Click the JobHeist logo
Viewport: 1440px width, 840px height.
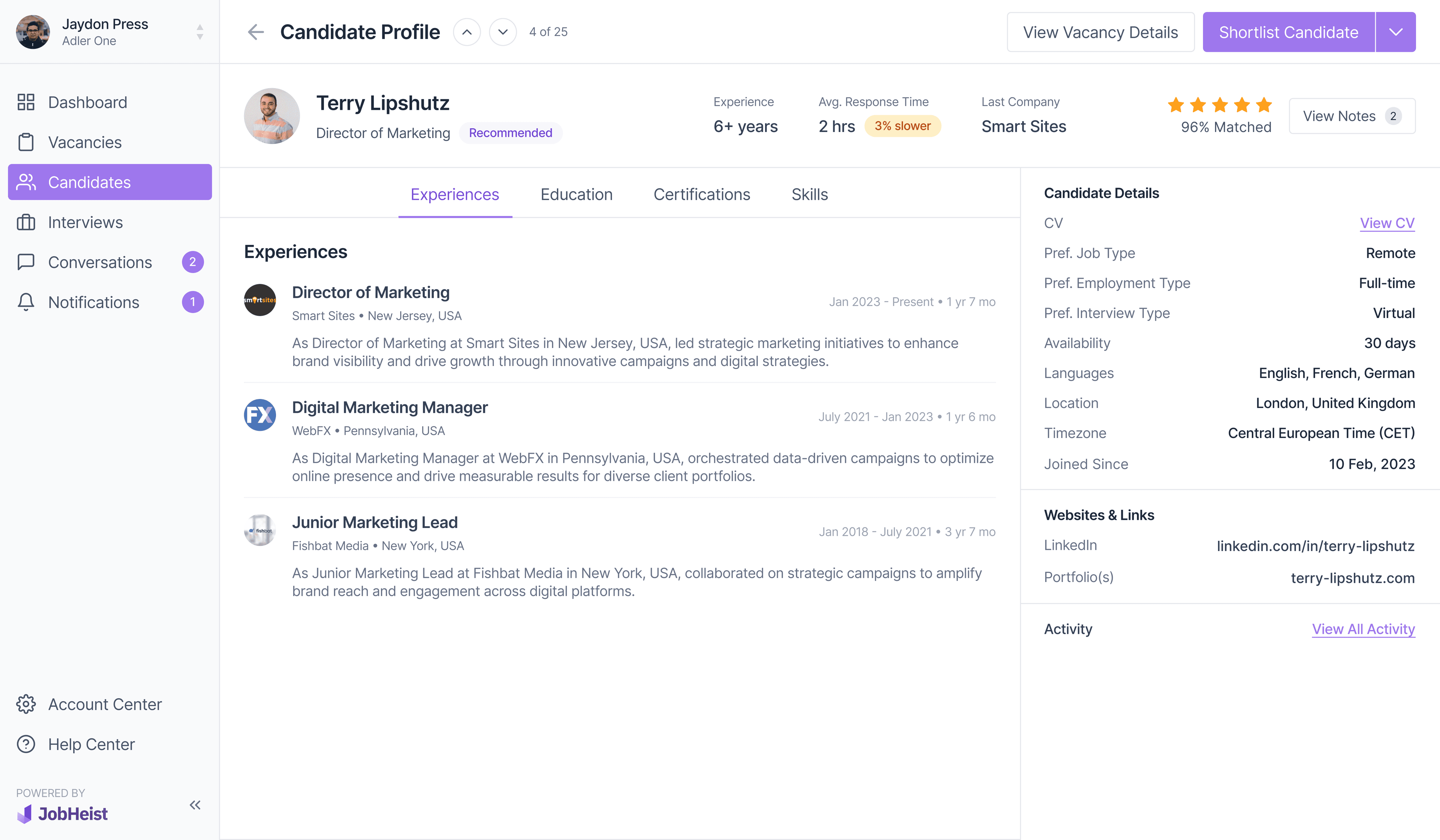[x=62, y=814]
